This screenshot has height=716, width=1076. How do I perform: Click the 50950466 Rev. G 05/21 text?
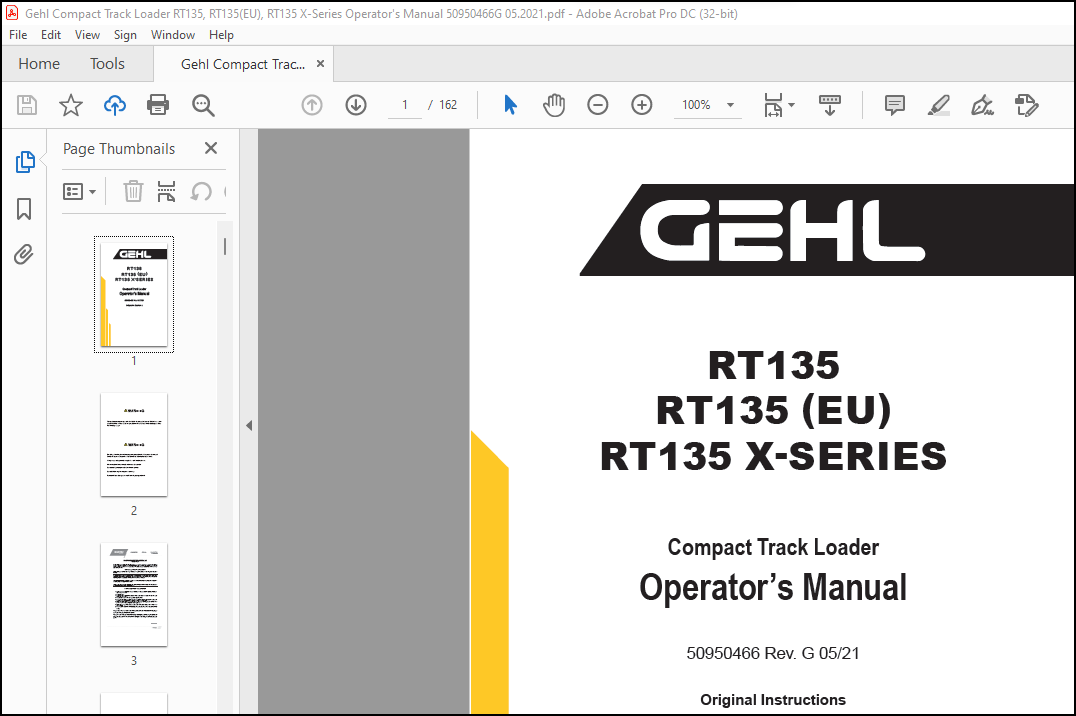773,653
